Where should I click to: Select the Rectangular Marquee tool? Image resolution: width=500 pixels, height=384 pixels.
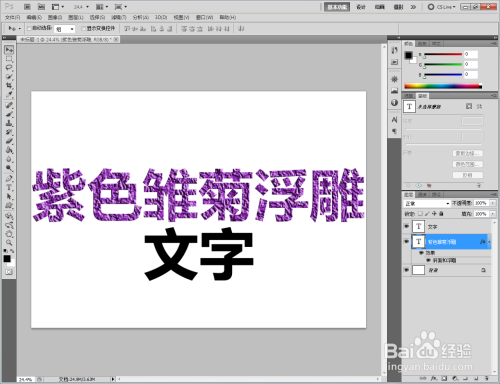(9, 59)
